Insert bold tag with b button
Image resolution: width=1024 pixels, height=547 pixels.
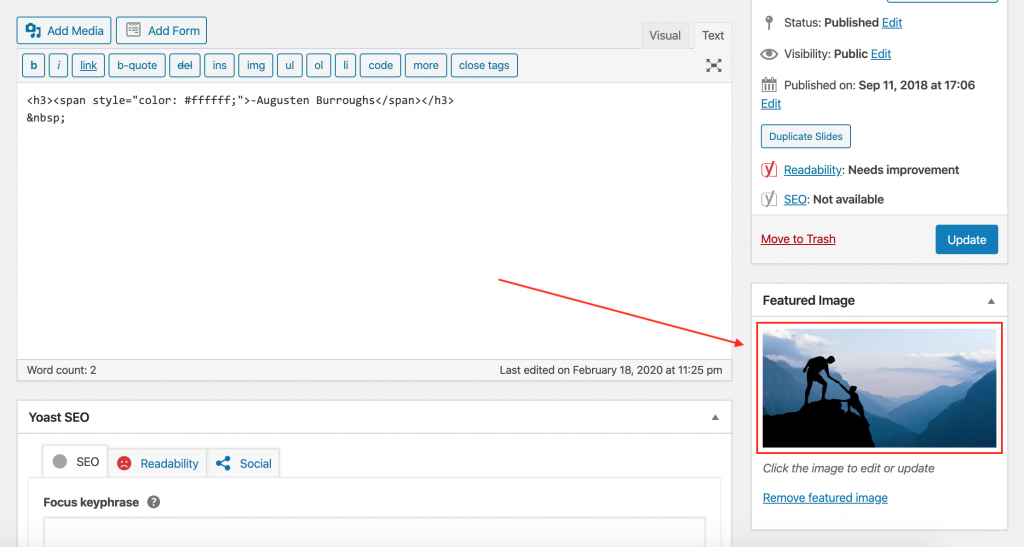(33, 65)
